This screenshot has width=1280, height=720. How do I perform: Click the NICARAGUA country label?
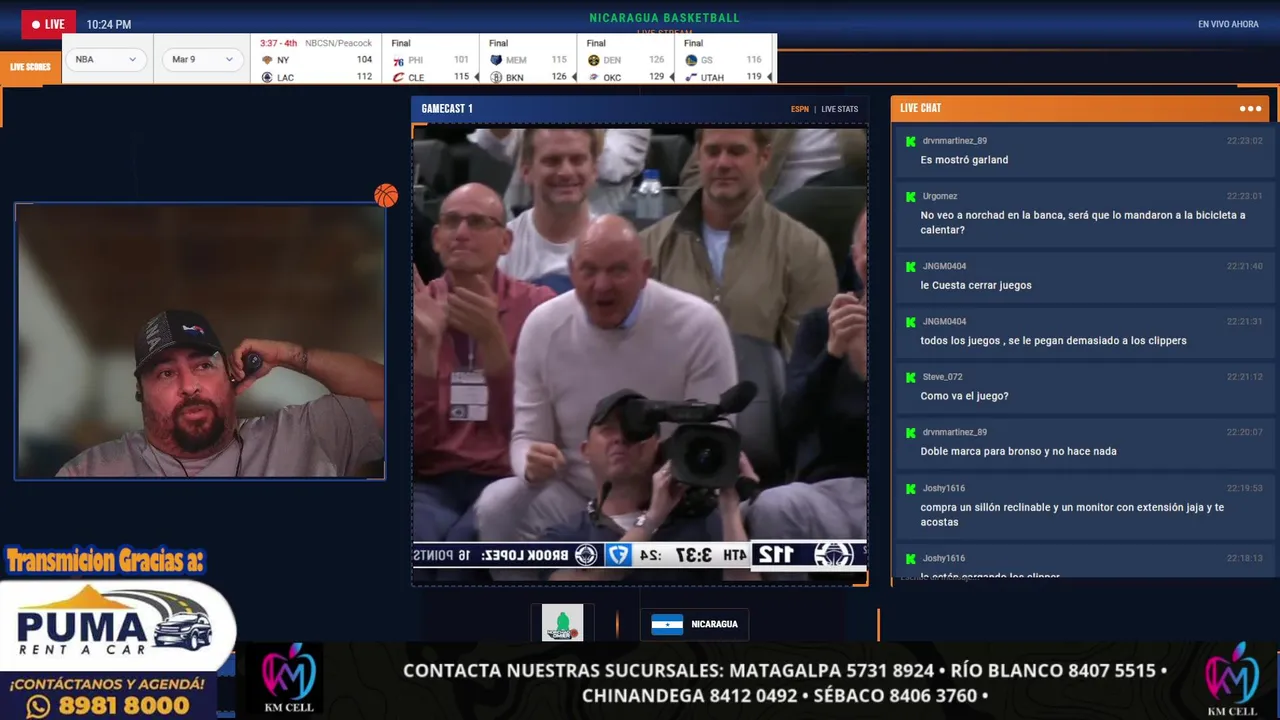(x=714, y=624)
